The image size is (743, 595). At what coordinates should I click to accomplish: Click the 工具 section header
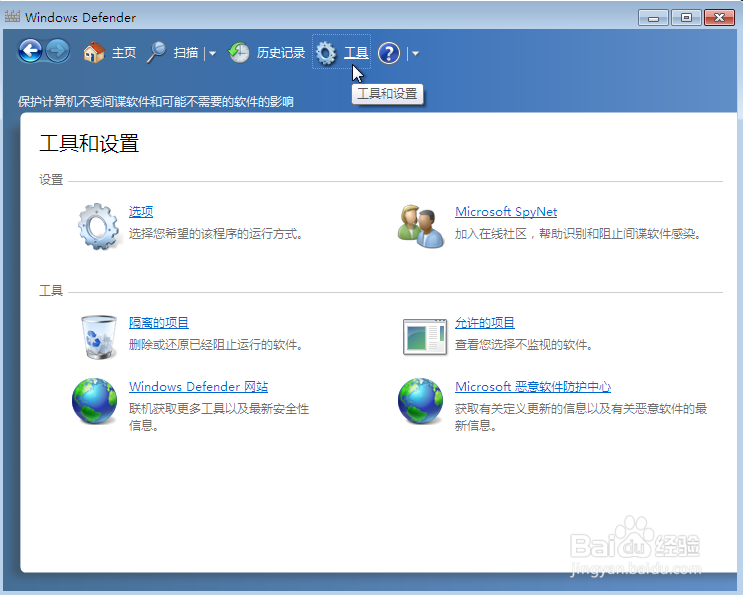(51, 290)
